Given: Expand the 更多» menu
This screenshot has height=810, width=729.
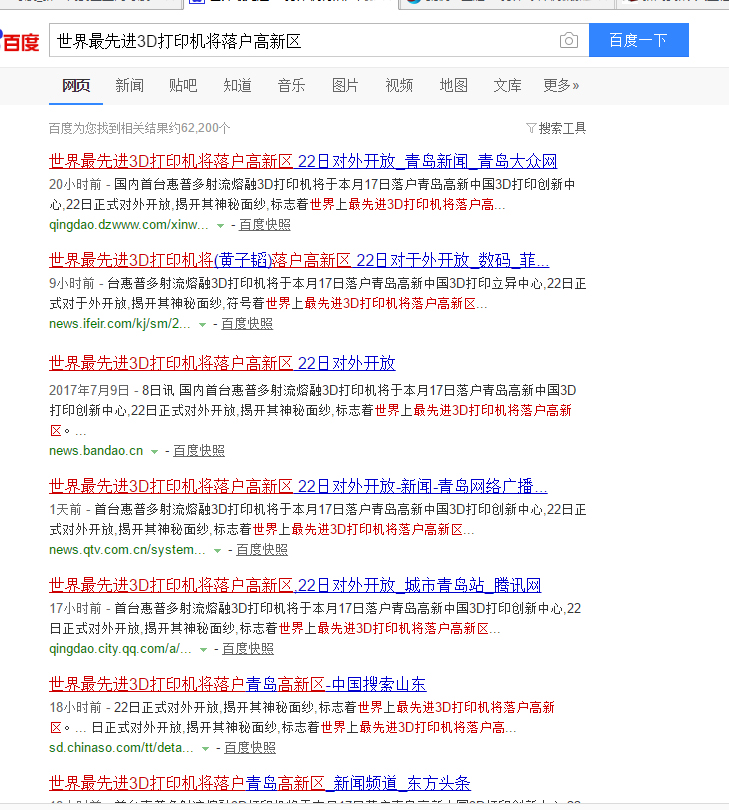Looking at the screenshot, I should point(561,85).
